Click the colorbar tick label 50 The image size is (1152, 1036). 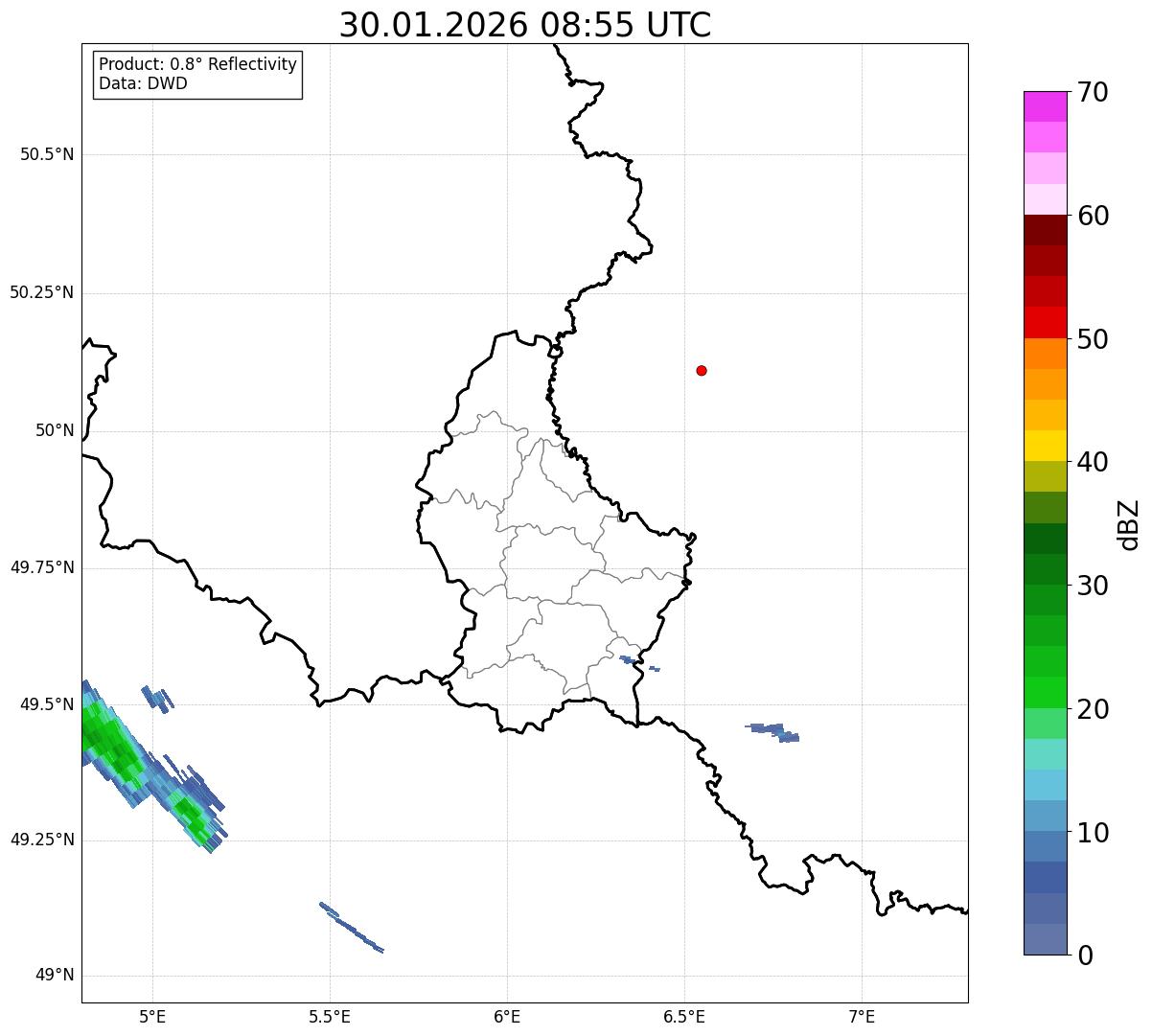[x=1093, y=339]
